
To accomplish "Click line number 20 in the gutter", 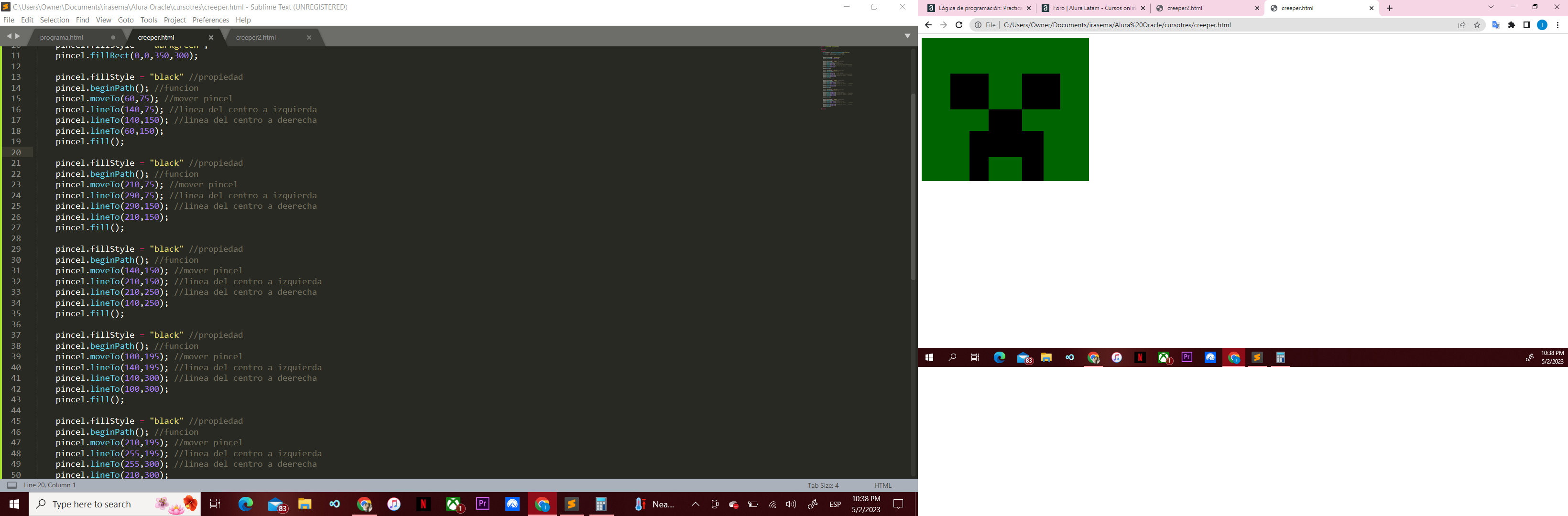I will [x=16, y=152].
